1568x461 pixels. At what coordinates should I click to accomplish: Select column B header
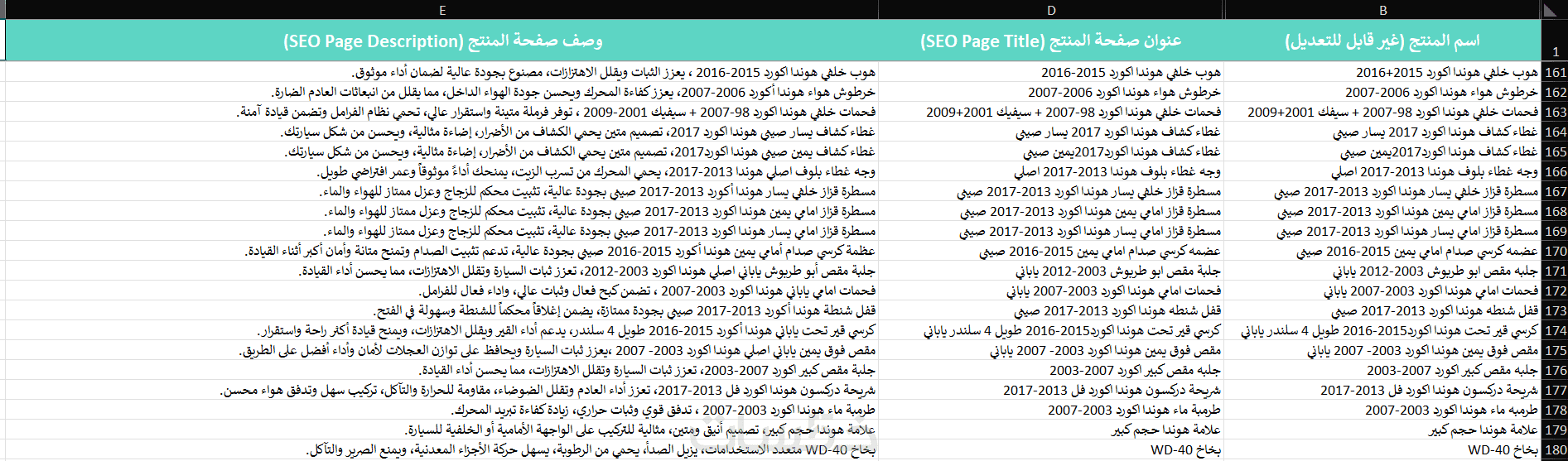(x=1383, y=10)
